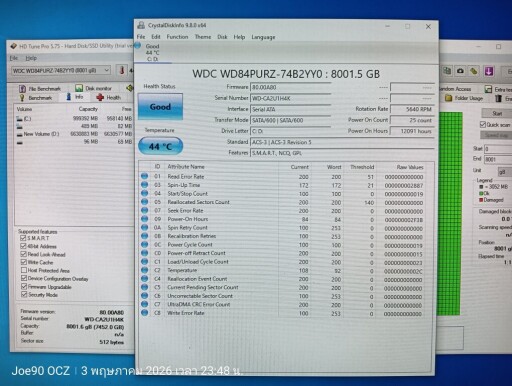Click the status dot beside Write Error Rate
This screenshot has width=512, height=386.
[144, 313]
